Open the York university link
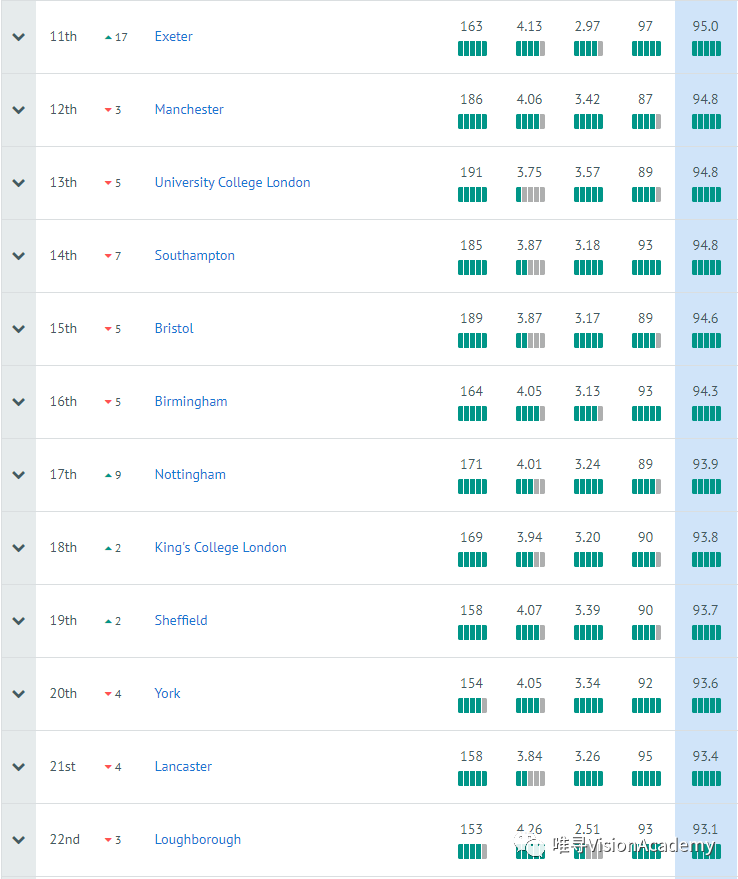Viewport: 738px width, 879px height. pos(167,693)
